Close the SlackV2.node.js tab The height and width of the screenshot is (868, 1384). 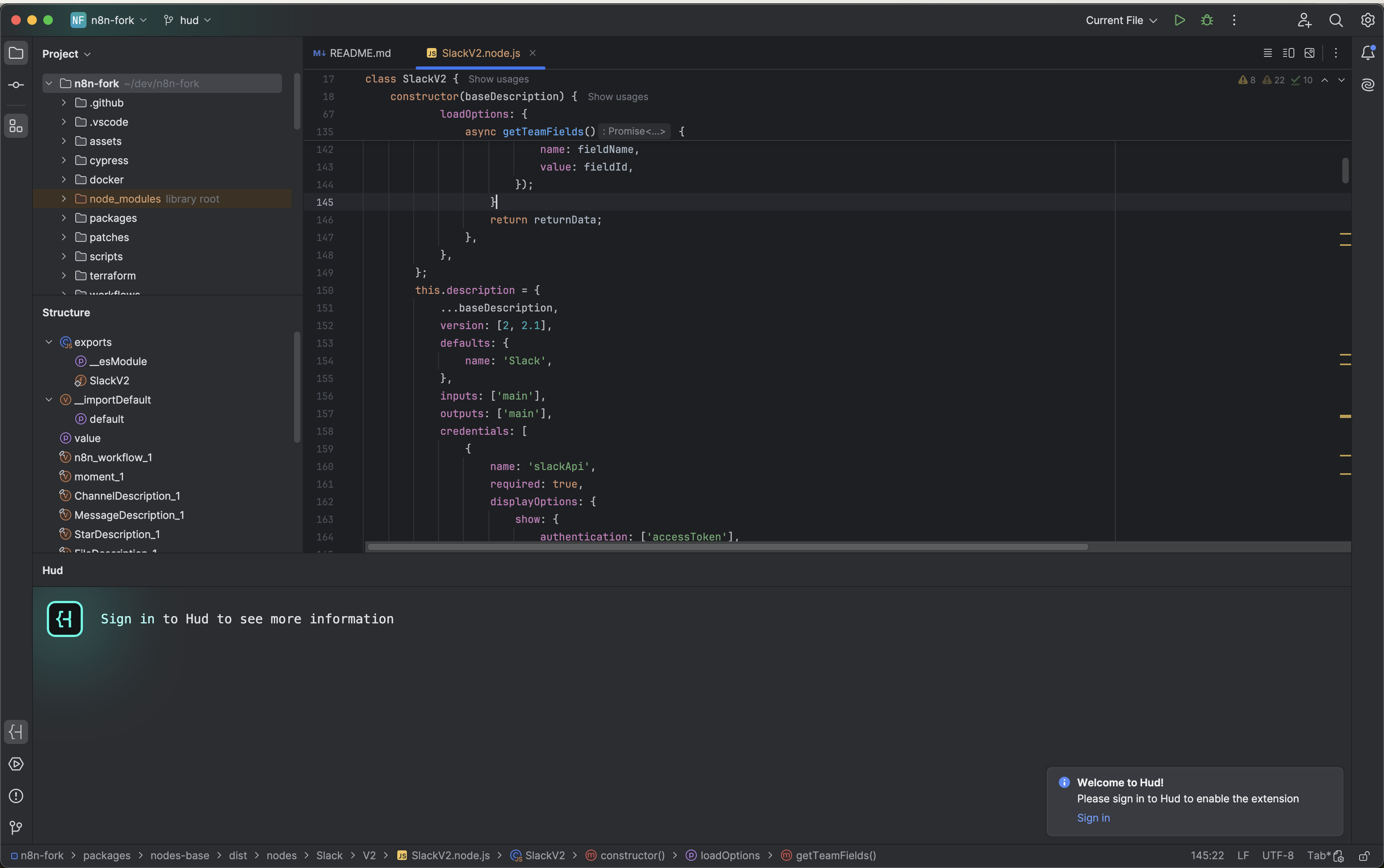532,53
